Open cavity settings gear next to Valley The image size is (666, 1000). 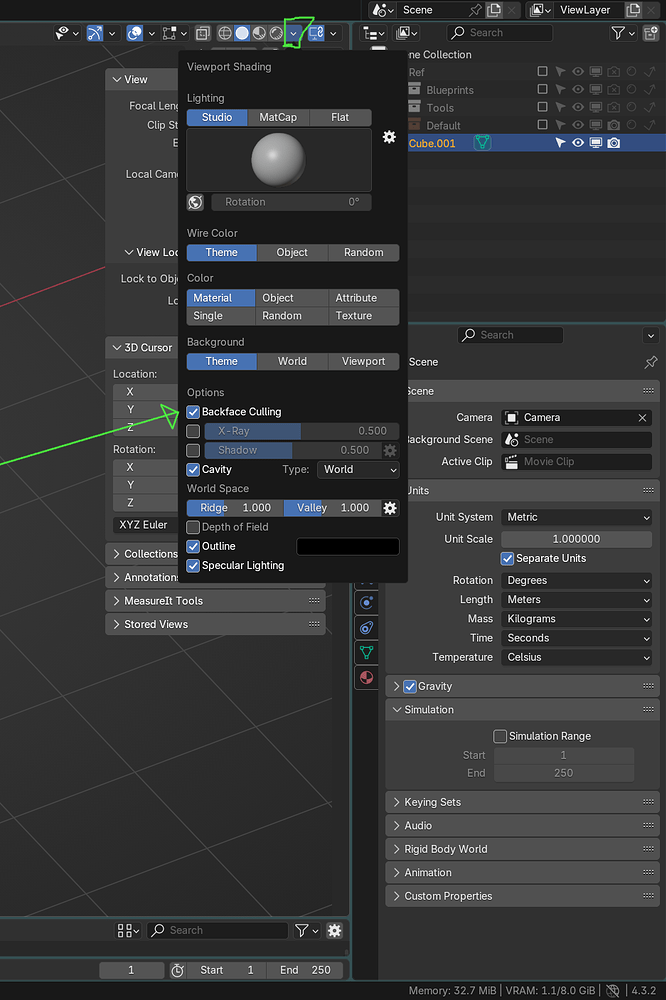click(x=390, y=508)
